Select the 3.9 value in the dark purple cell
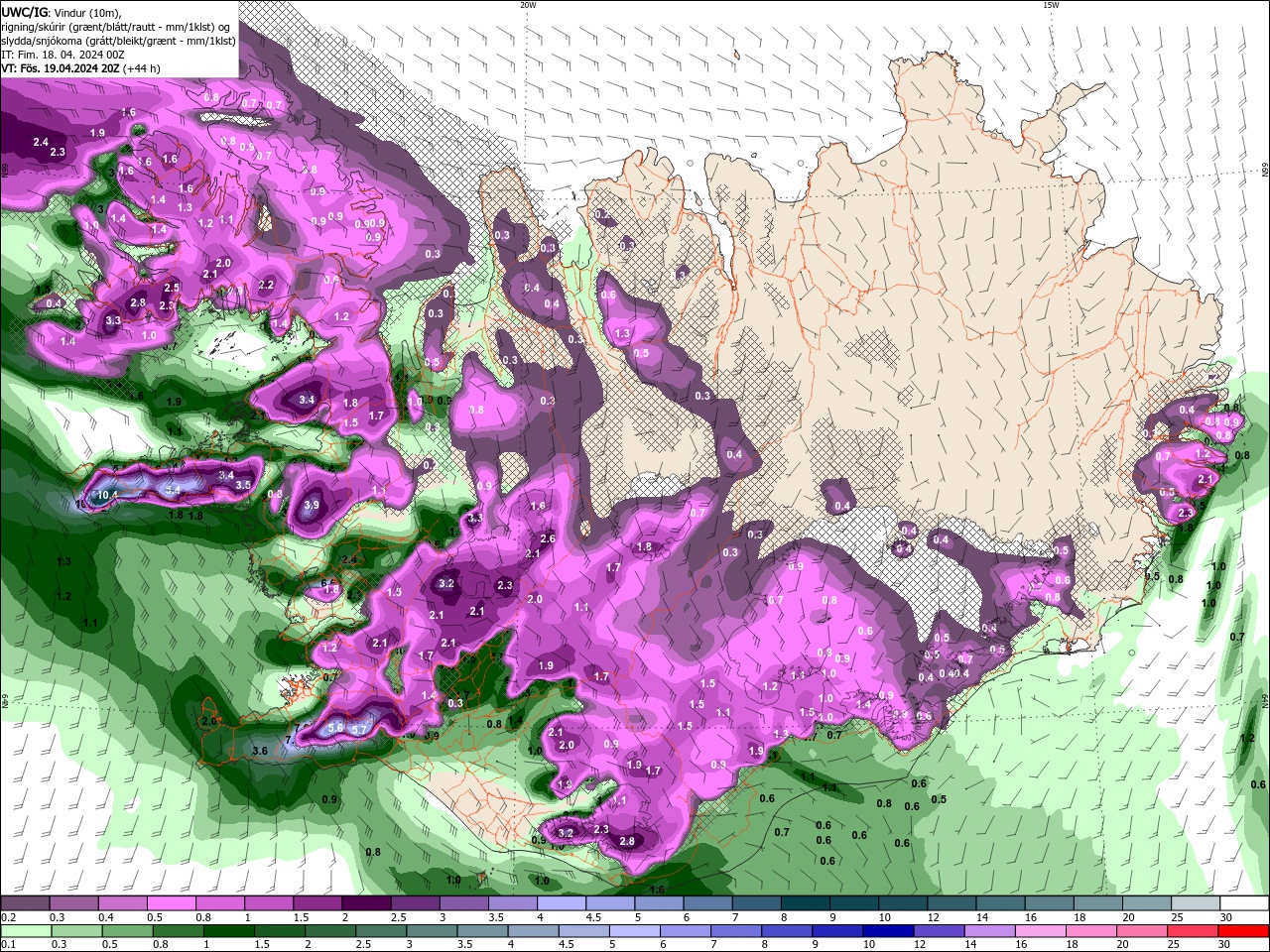1270x952 pixels. tap(312, 505)
